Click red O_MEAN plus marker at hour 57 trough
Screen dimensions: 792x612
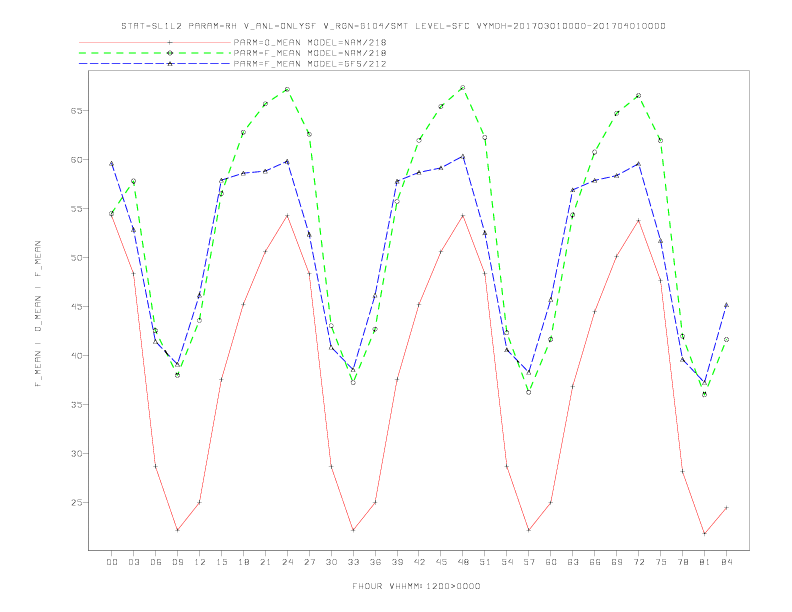[529, 530]
